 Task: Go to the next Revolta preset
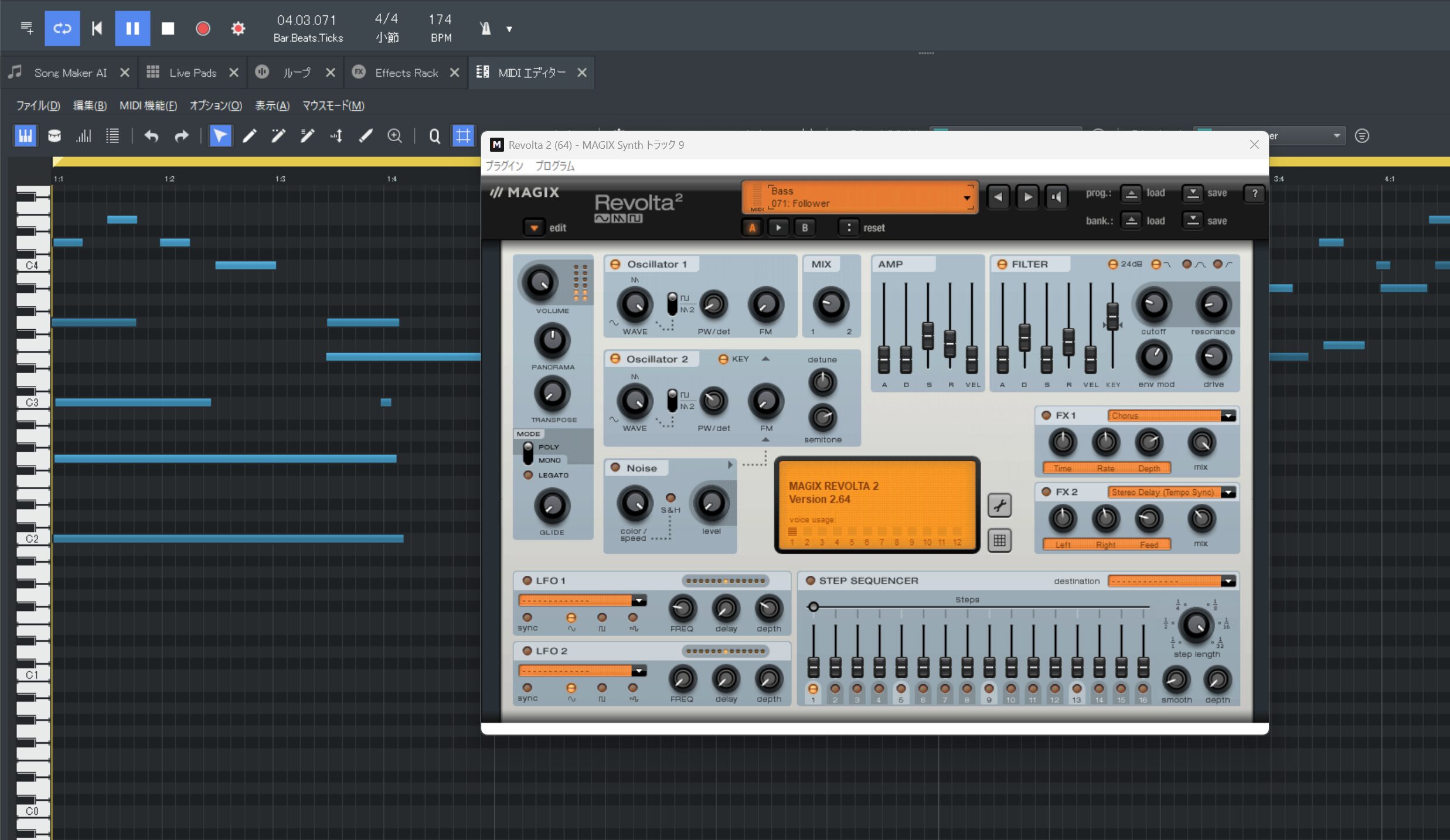pos(1027,197)
